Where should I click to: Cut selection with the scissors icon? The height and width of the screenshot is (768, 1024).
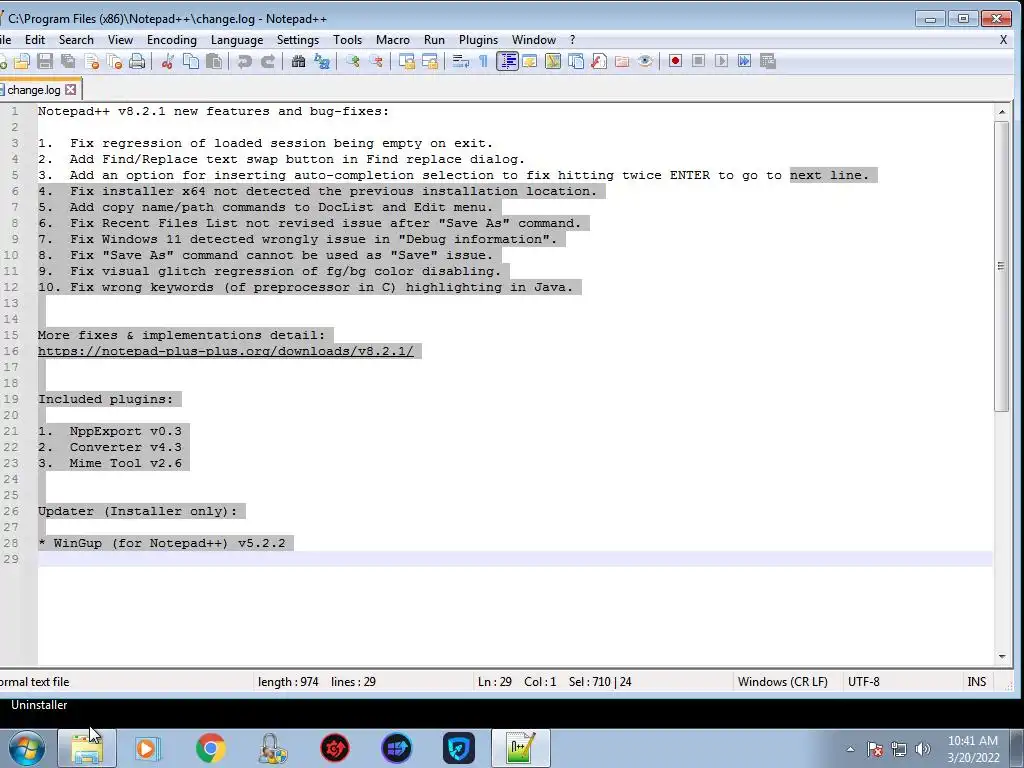(x=168, y=61)
